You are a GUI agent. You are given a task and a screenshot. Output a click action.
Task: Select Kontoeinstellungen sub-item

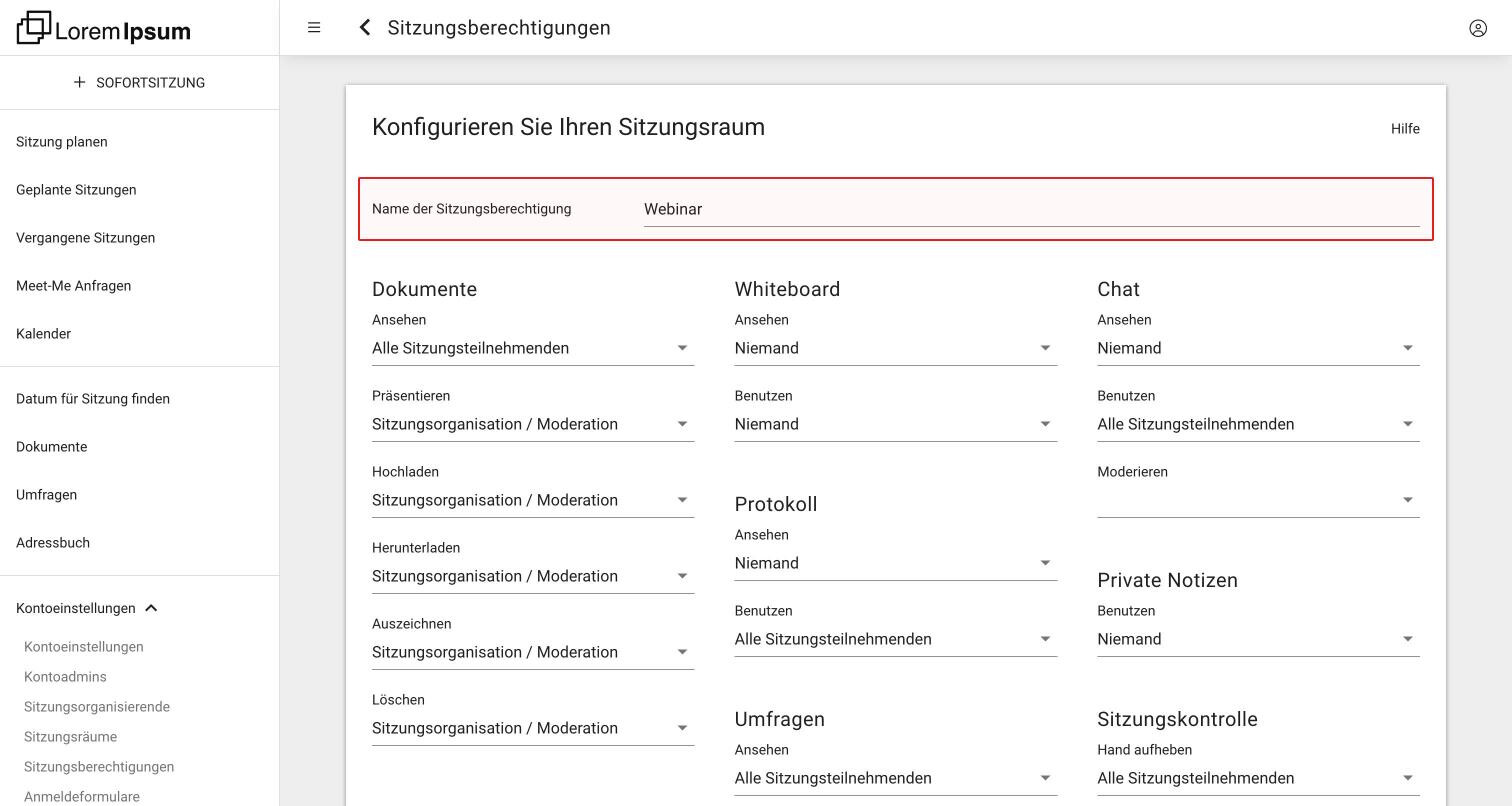click(84, 647)
